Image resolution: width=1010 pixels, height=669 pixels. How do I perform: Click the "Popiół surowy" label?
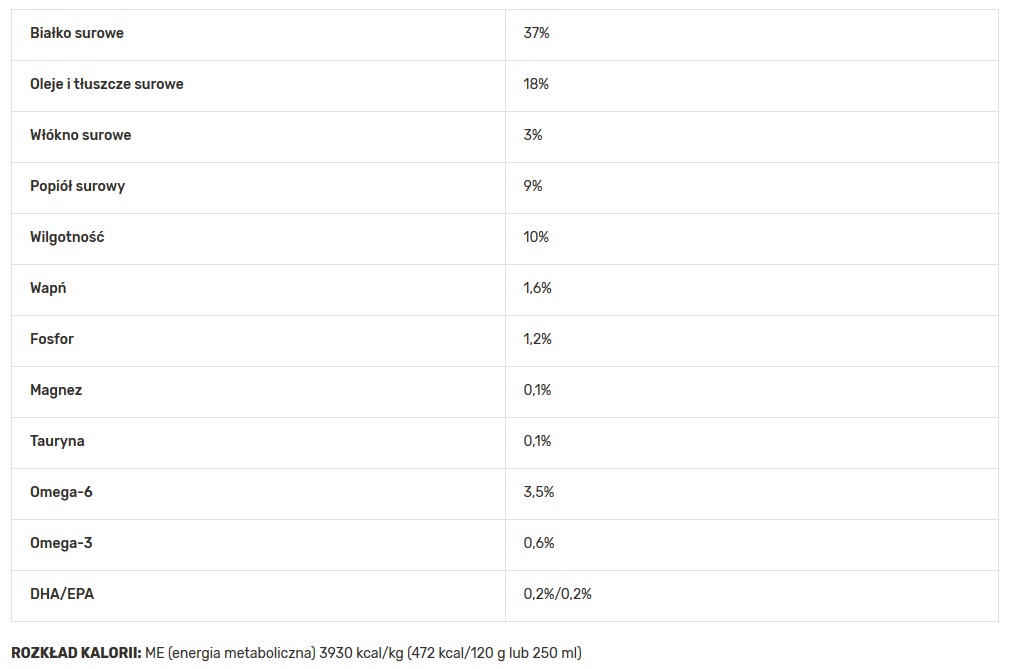tap(78, 186)
